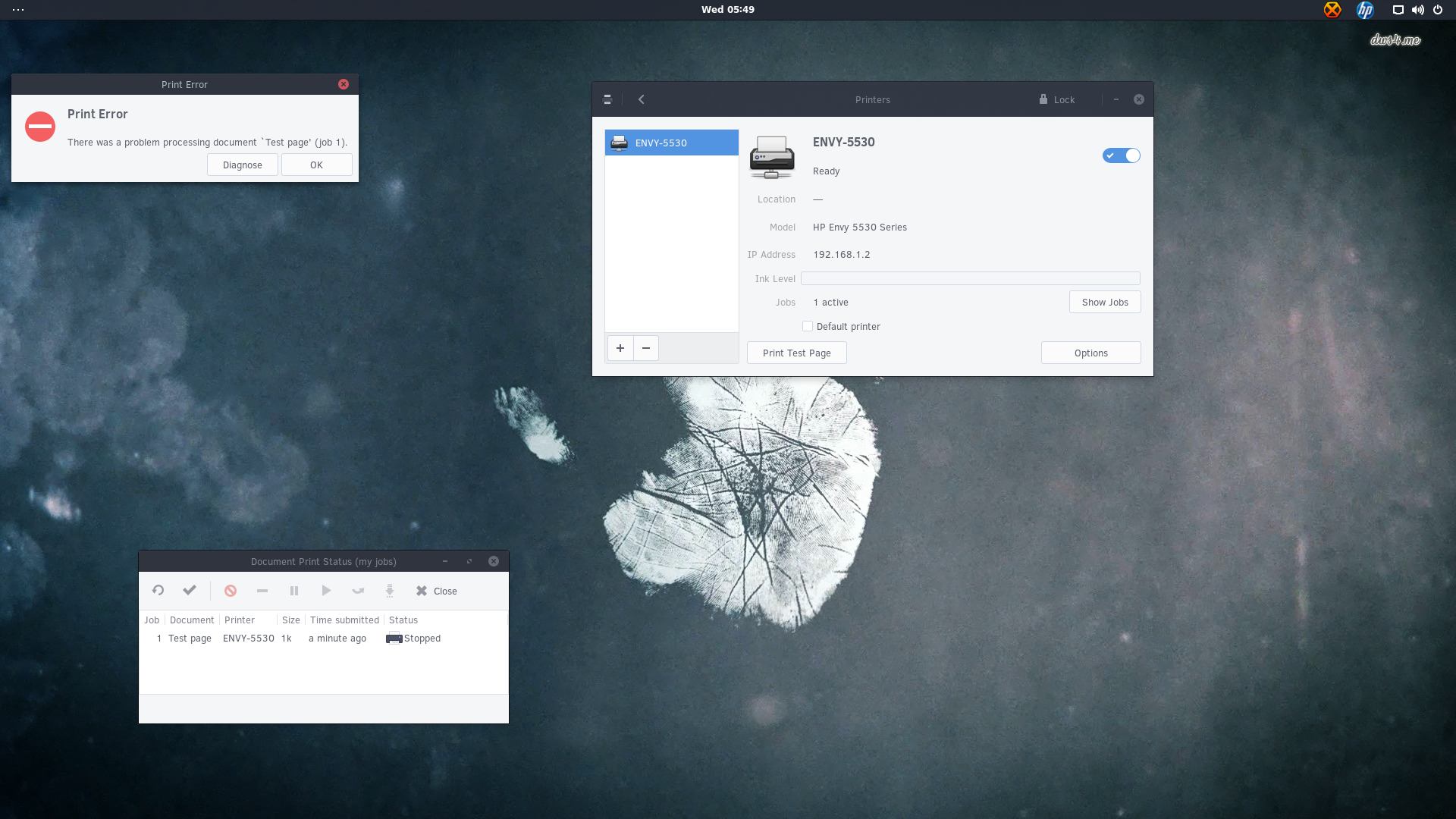Click the printer icon beside Stopped status
This screenshot has width=1456, height=819.
coord(394,639)
